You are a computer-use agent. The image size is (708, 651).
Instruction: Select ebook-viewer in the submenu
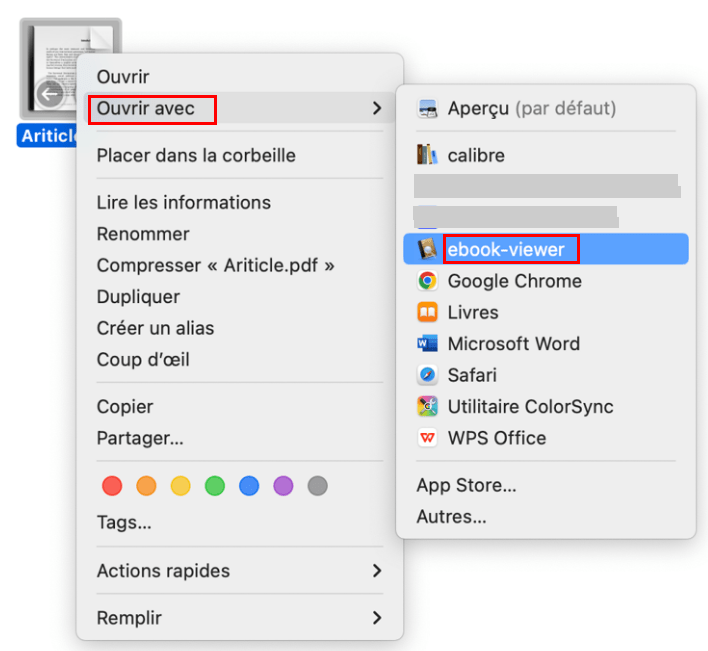pos(546,249)
